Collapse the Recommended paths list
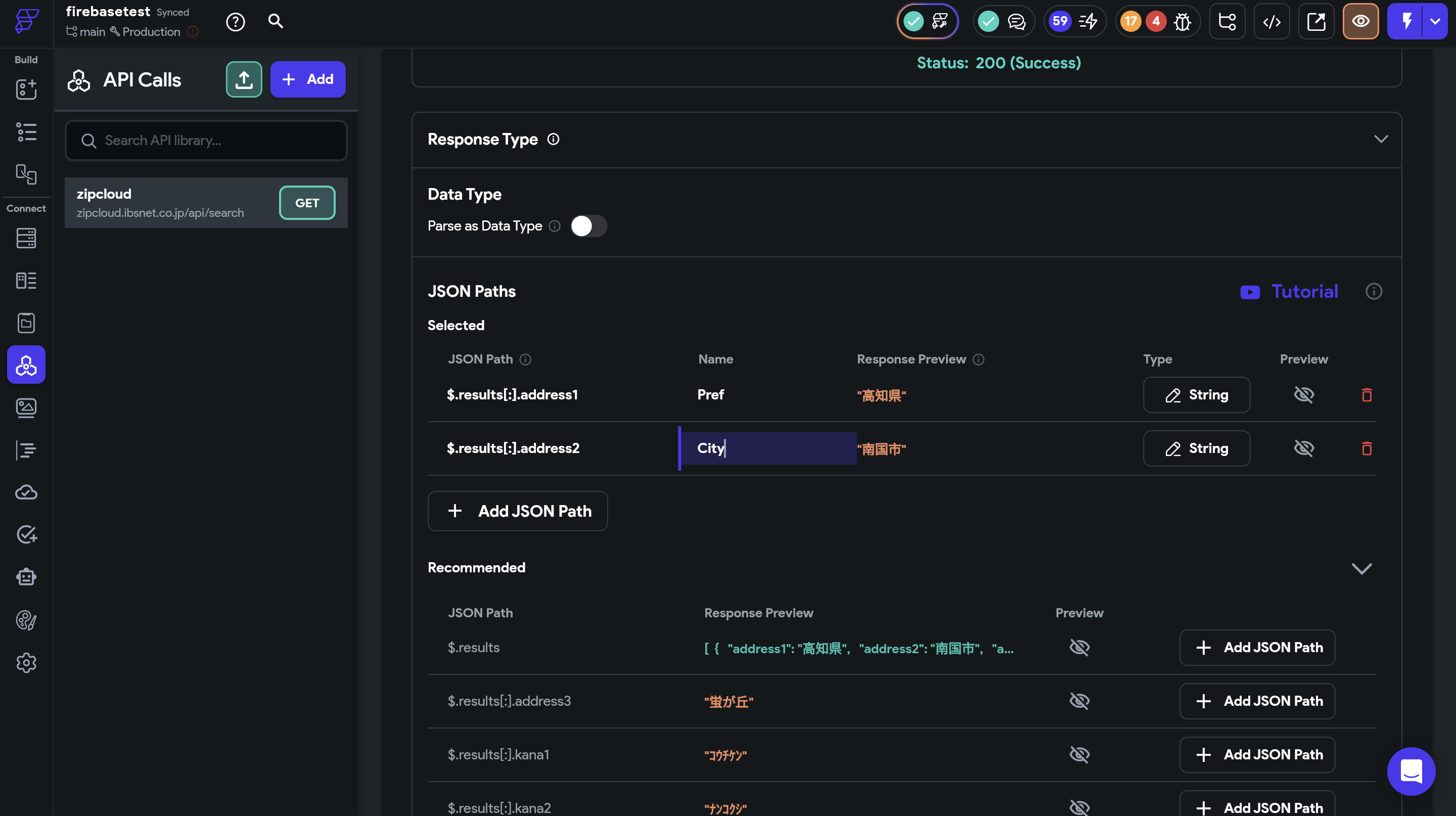 tap(1361, 568)
